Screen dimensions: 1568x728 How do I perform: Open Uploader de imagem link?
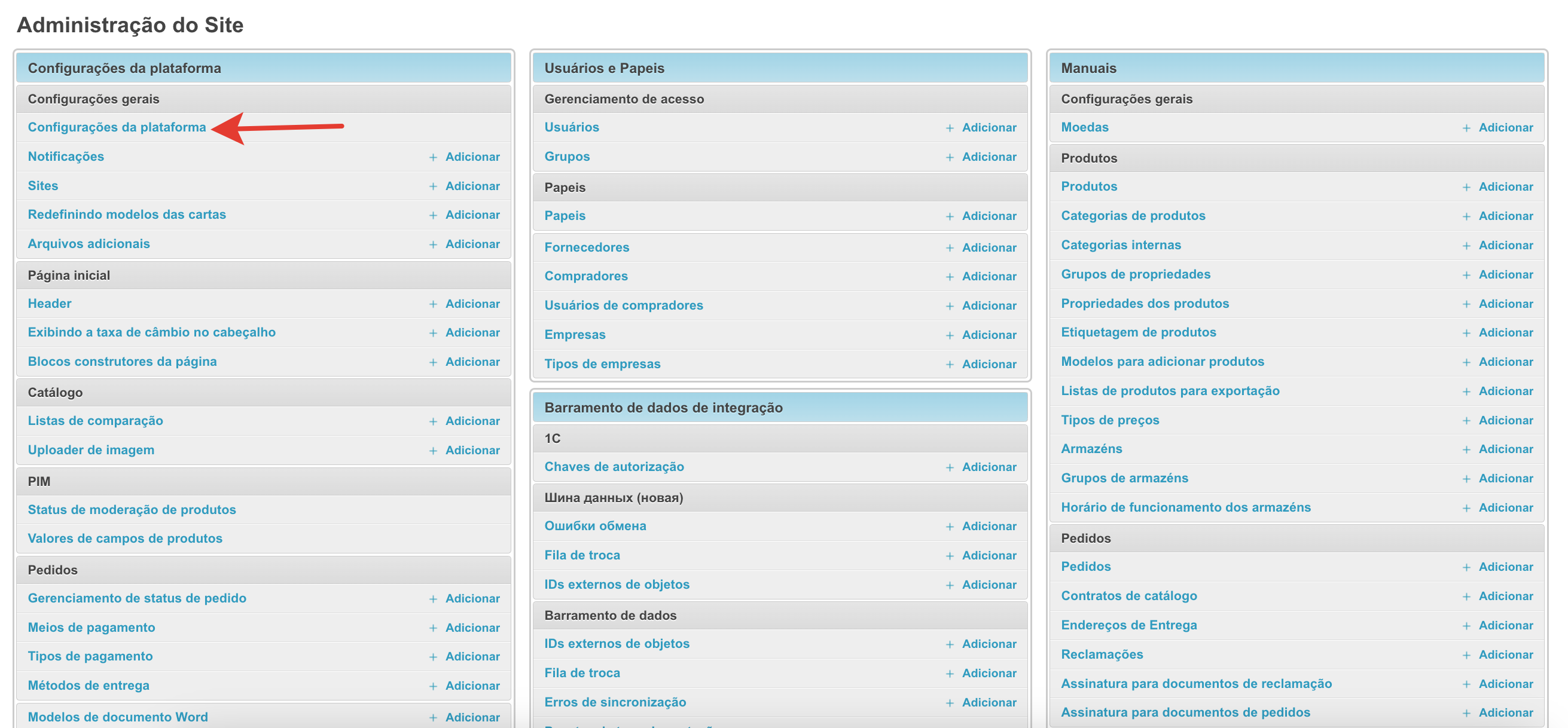coord(91,450)
